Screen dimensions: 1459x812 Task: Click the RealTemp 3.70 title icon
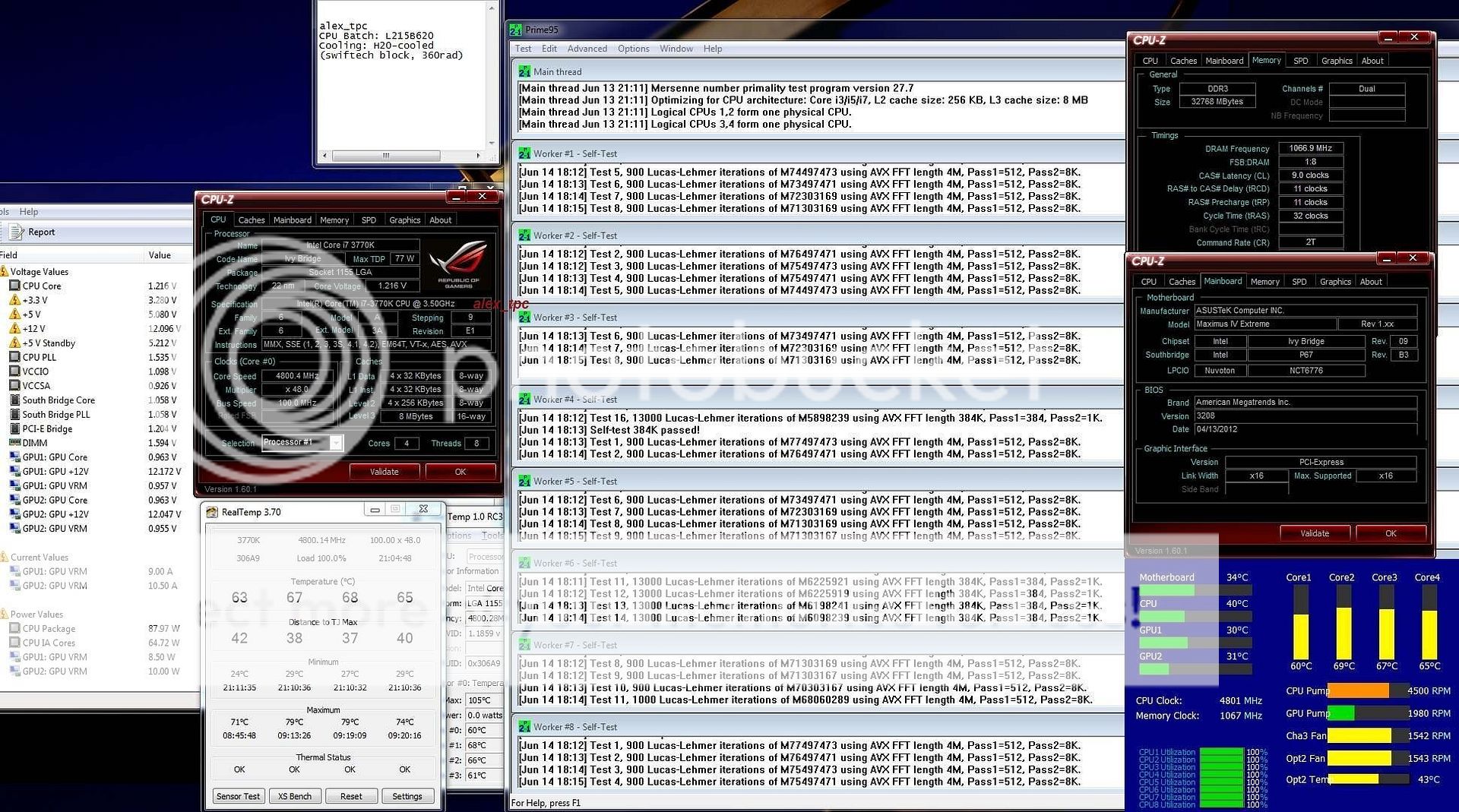[x=212, y=512]
